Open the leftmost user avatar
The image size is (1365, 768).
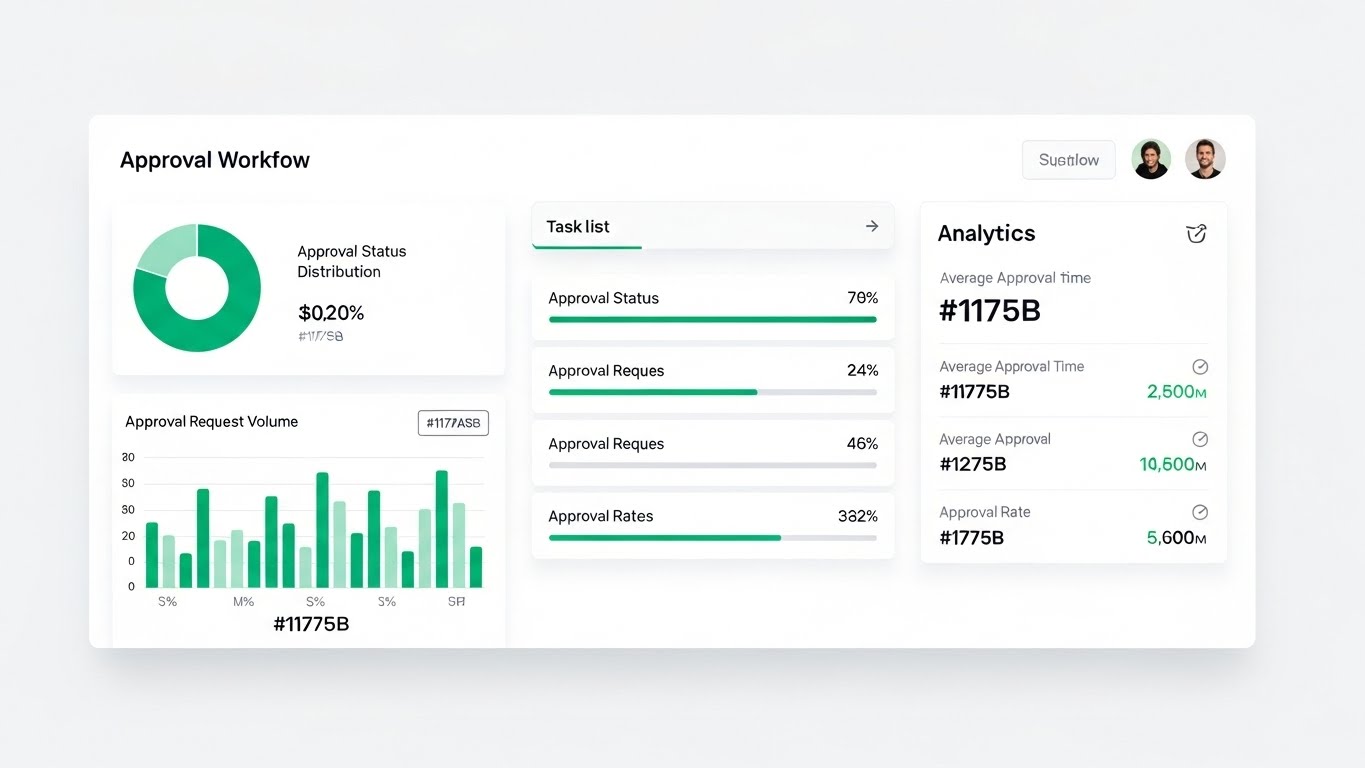pos(1151,158)
